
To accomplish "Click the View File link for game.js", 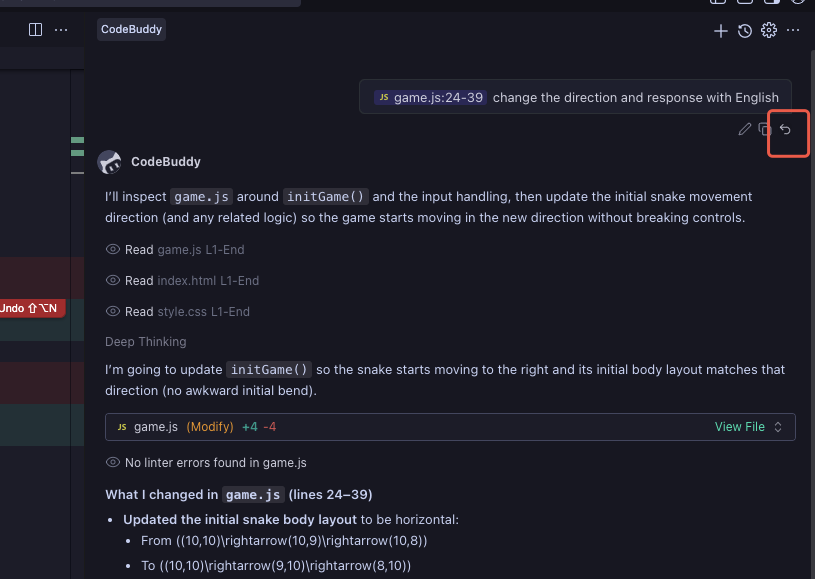I will pos(740,426).
